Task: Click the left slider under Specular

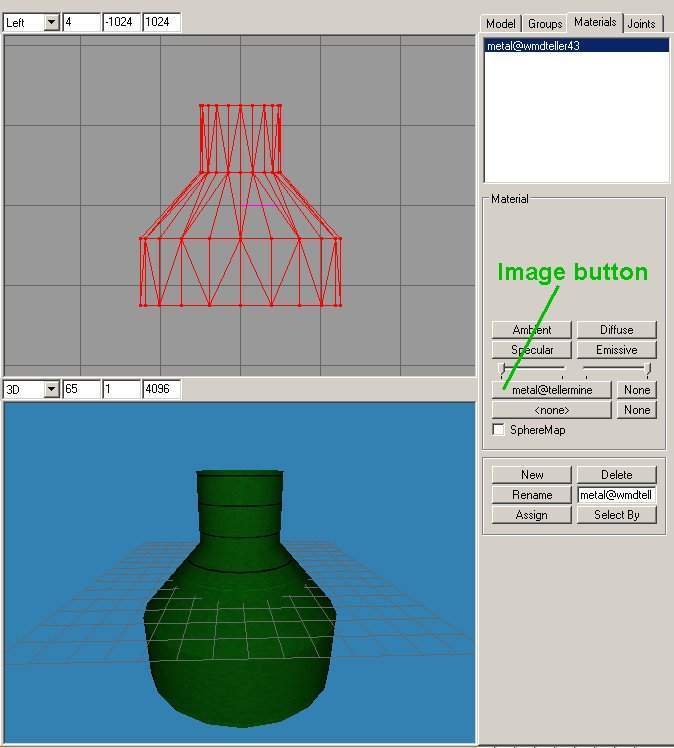Action: pyautogui.click(x=503, y=369)
